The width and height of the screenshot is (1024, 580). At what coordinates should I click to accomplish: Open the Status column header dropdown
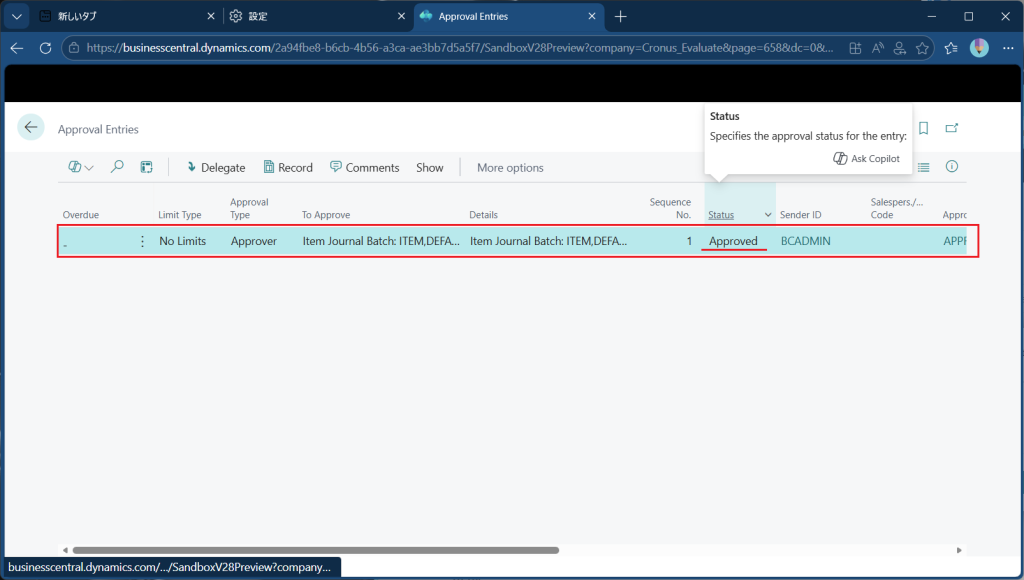[768, 215]
